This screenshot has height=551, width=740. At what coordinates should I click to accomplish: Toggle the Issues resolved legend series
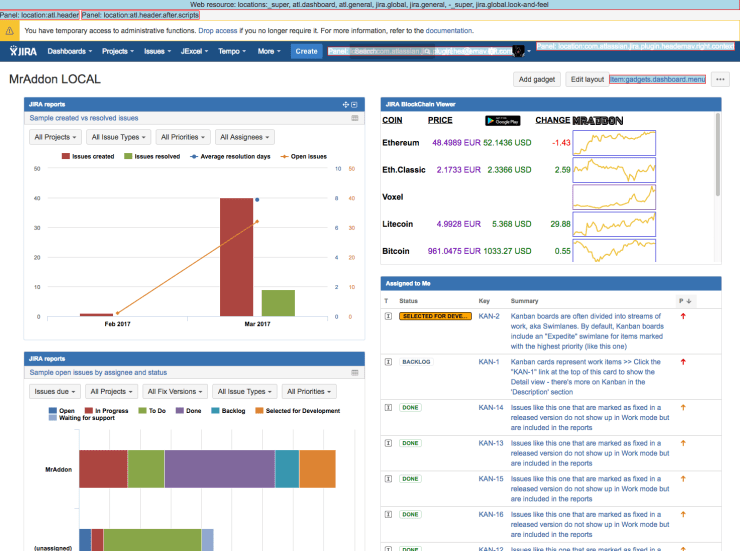[151, 157]
